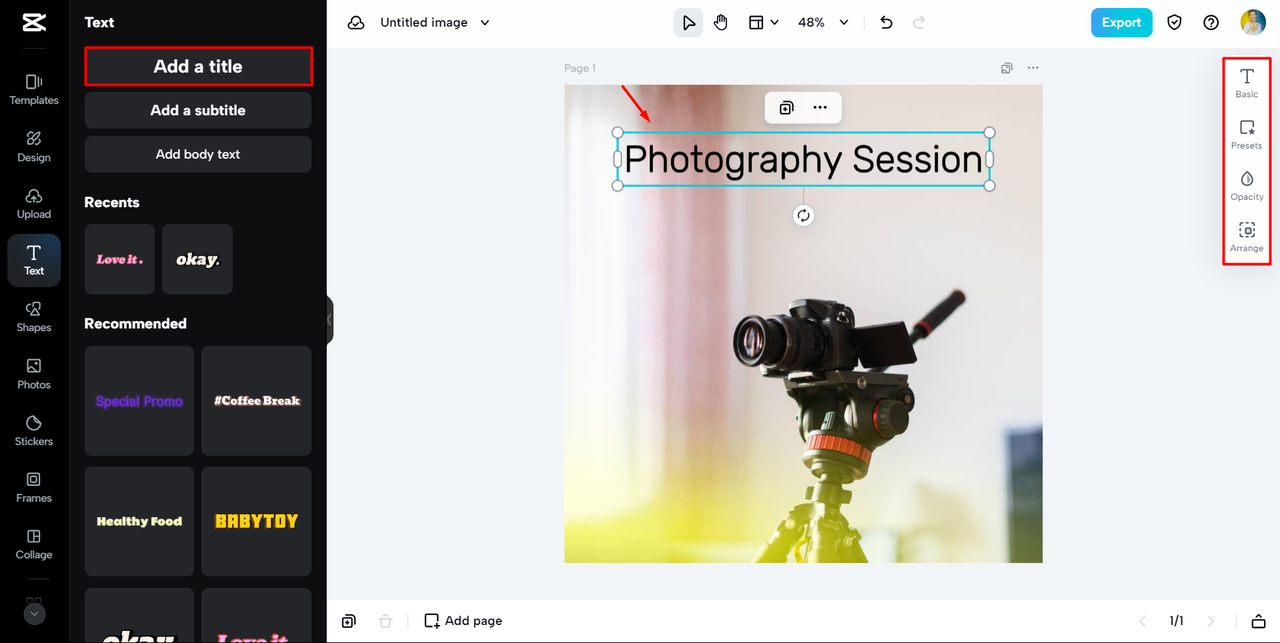Open the layout view dropdown
This screenshot has height=643, width=1280.
[x=764, y=22]
